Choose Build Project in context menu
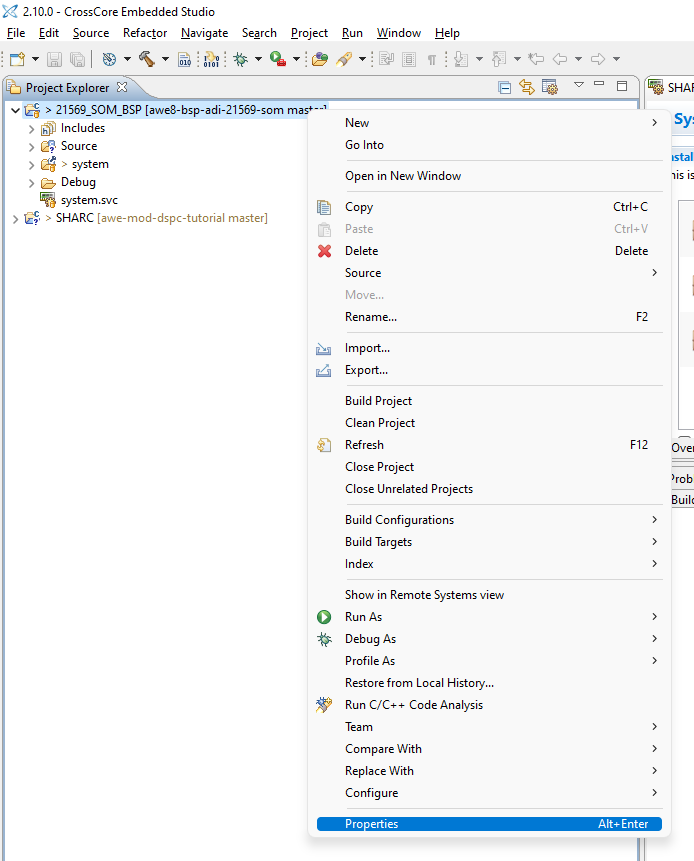Image resolution: width=694 pixels, height=861 pixels. pos(378,401)
